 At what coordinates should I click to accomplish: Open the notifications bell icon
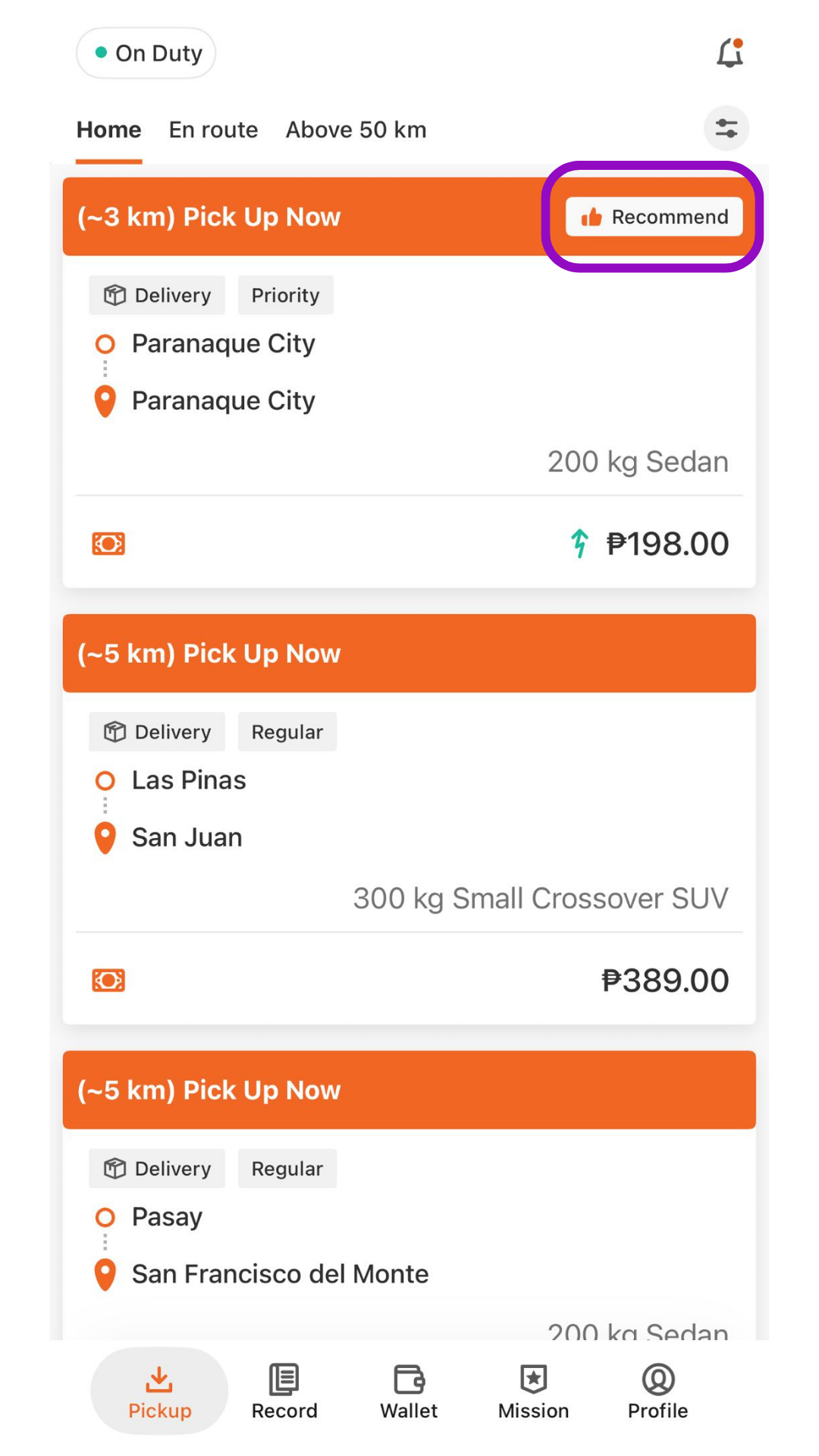[730, 53]
